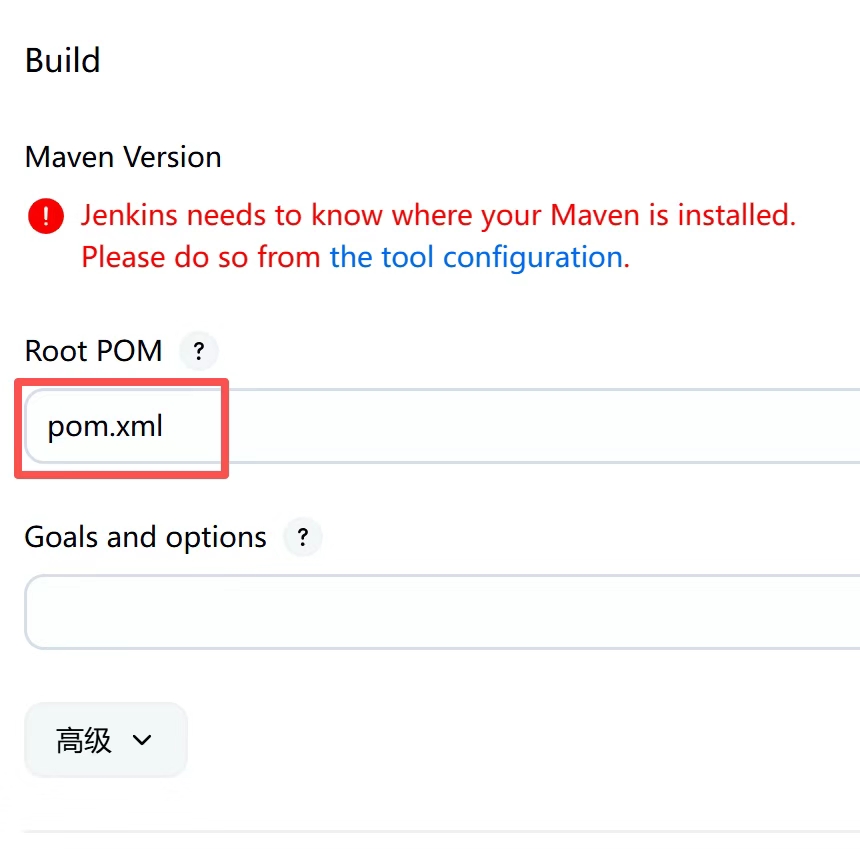Screen dimensions: 860x862
Task: Click the word "configuration" in the blue link
Action: coord(533,258)
